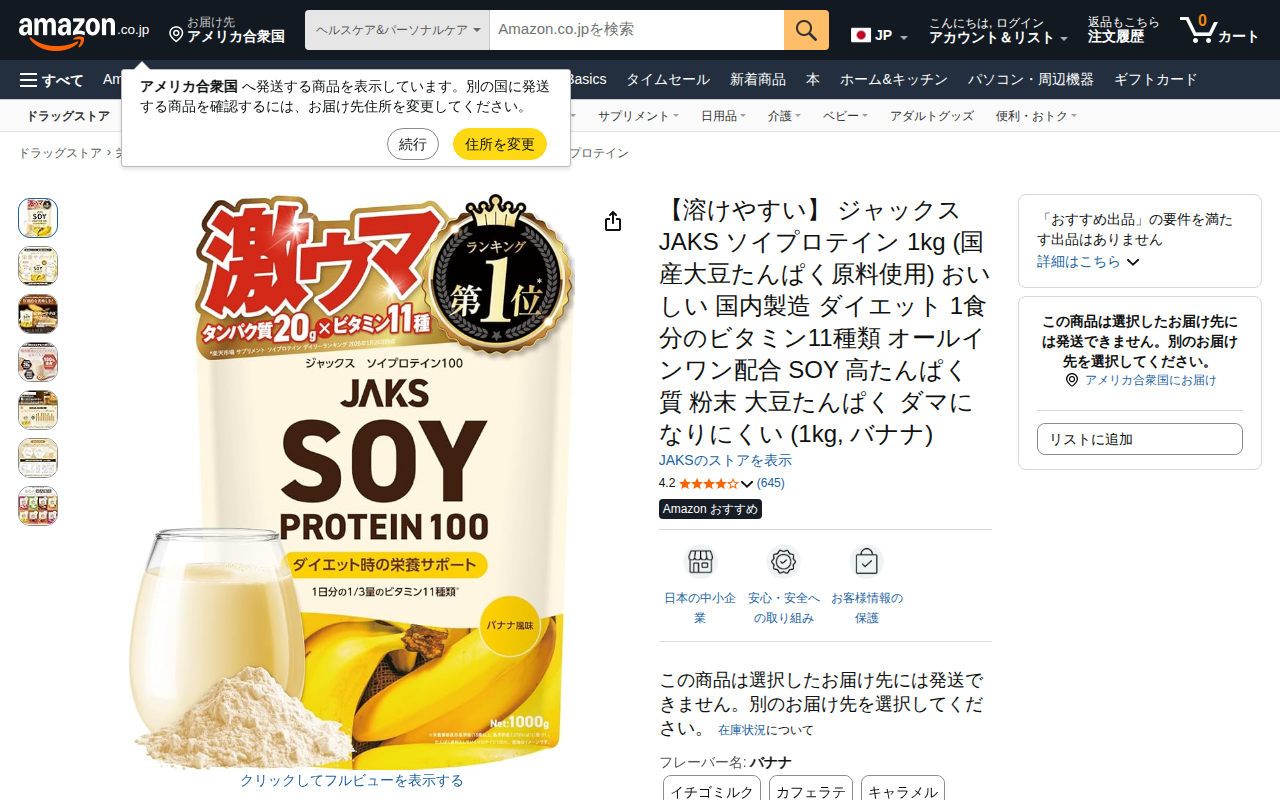The height and width of the screenshot is (800, 1280).
Task: Select the イチゴミルク flavor option
Action: point(712,789)
